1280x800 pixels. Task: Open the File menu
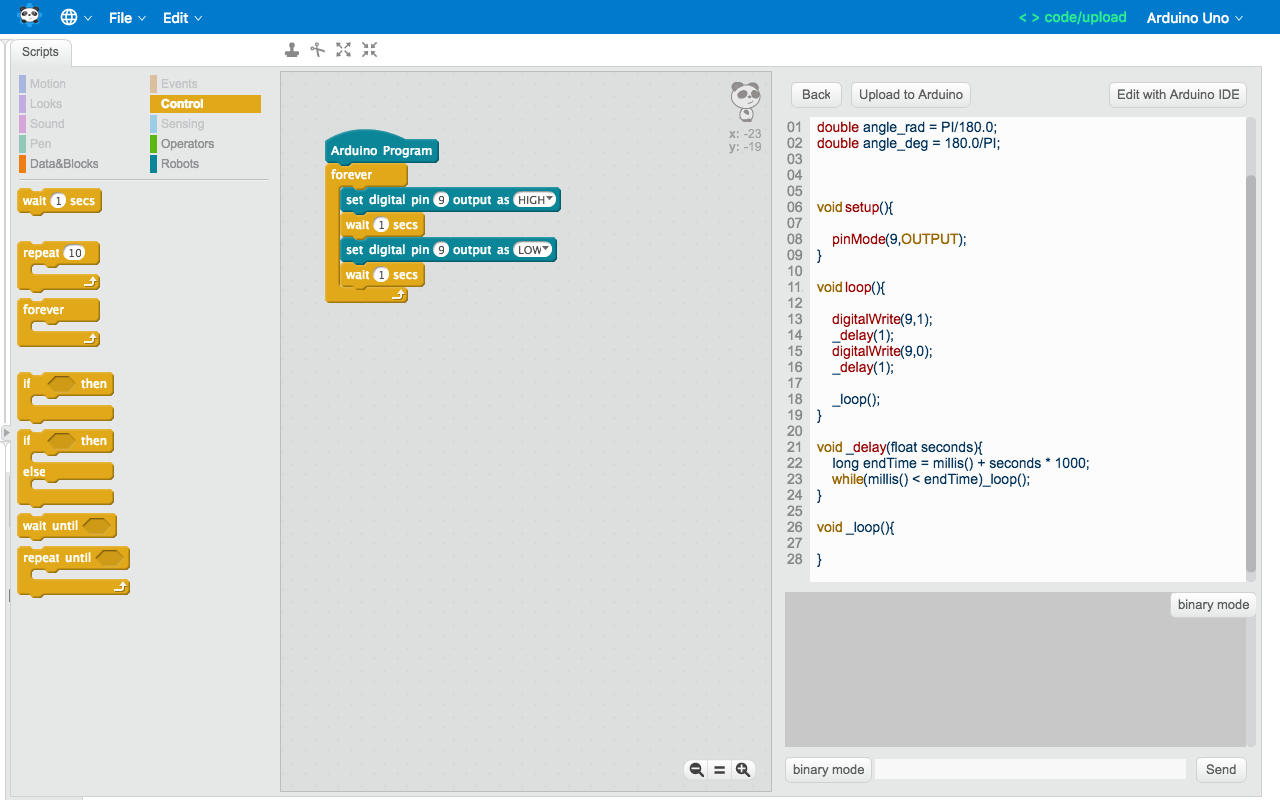pyautogui.click(x=127, y=18)
